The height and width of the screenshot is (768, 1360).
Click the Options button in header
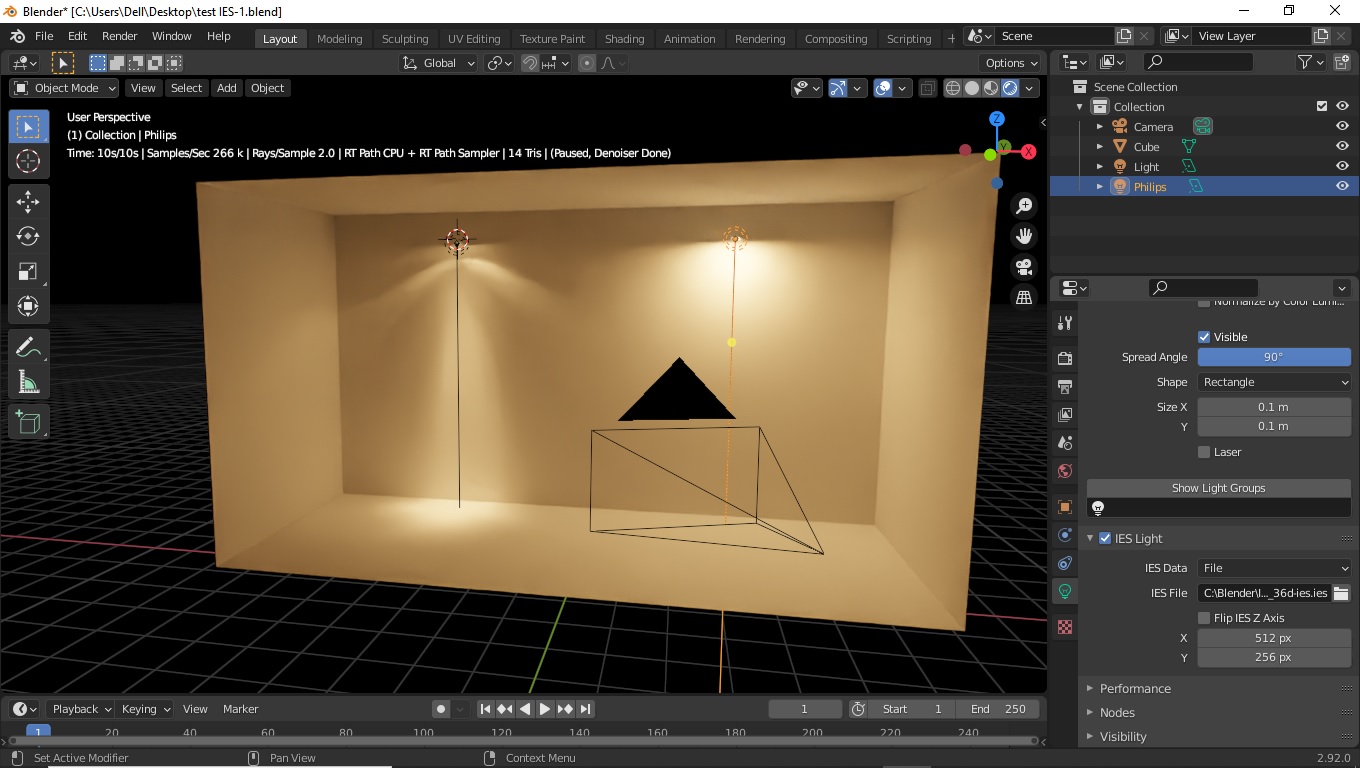pyautogui.click(x=1011, y=63)
